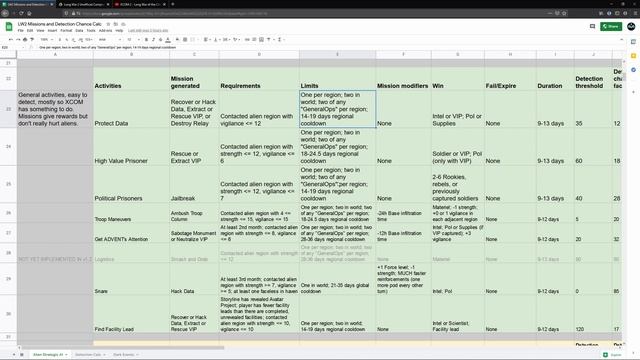
Task: Open the text wrapping dropdown
Action: coord(226,40)
